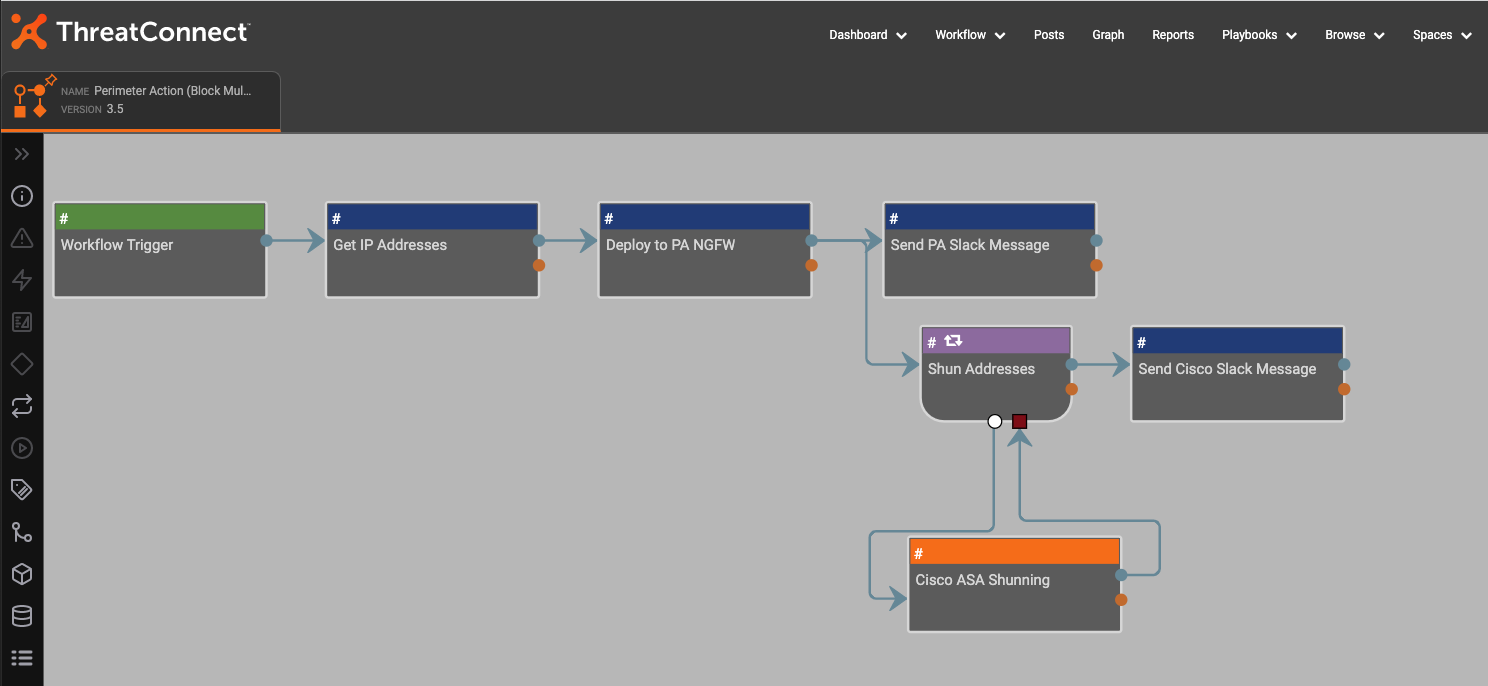Click the hash symbol on the Get IP Addresses node
Screen dimensions: 1488x686
tap(337, 218)
